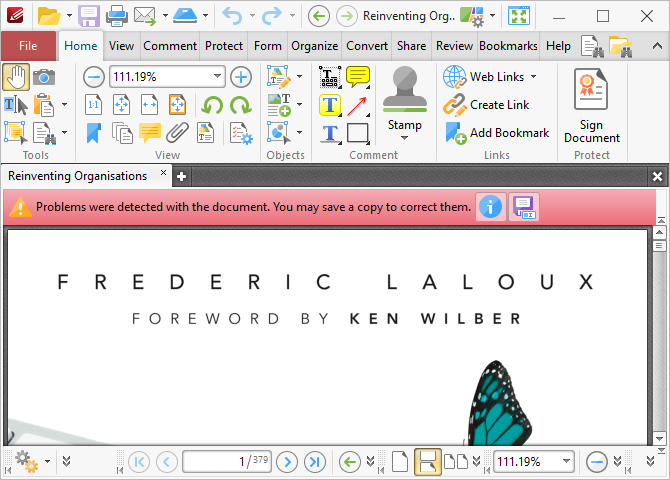The image size is (670, 480).
Task: Rotate view counter-clockwise
Action: click(x=212, y=105)
